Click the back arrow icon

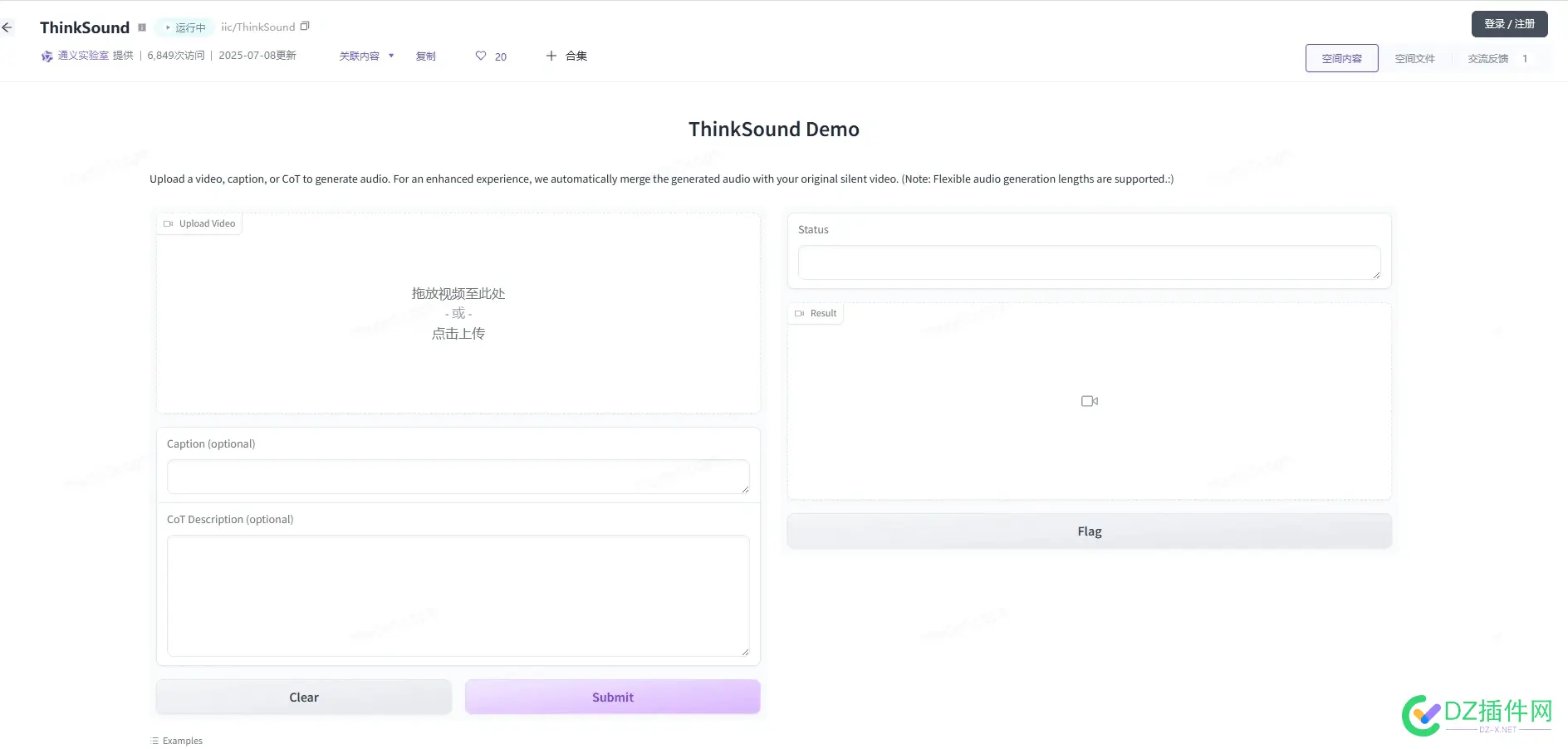[7, 27]
